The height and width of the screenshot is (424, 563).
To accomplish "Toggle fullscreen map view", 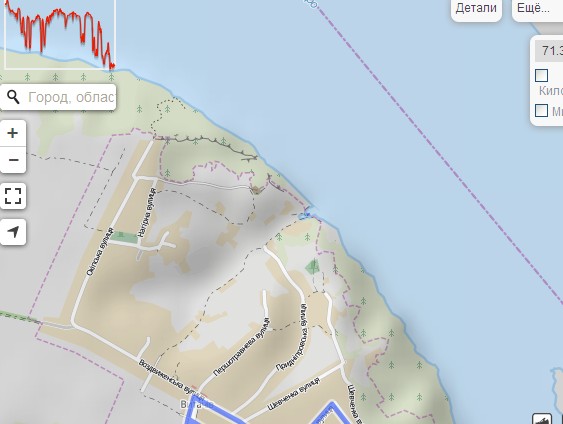I will 13,196.
